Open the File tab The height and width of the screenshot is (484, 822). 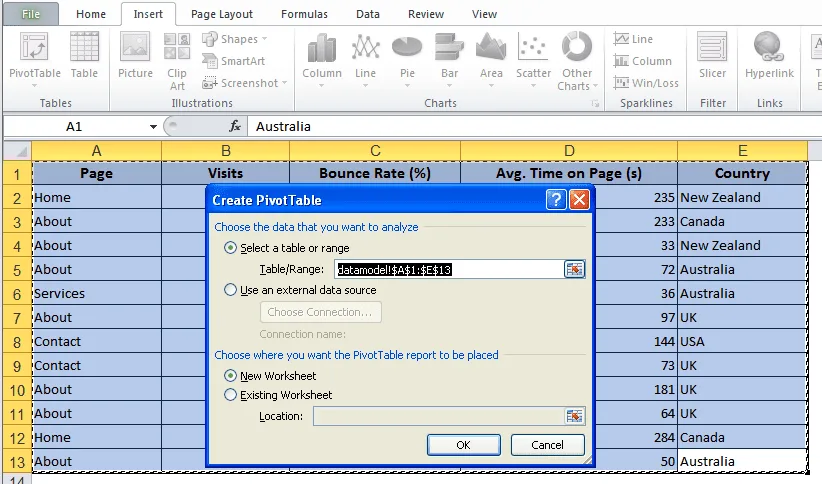(30, 14)
